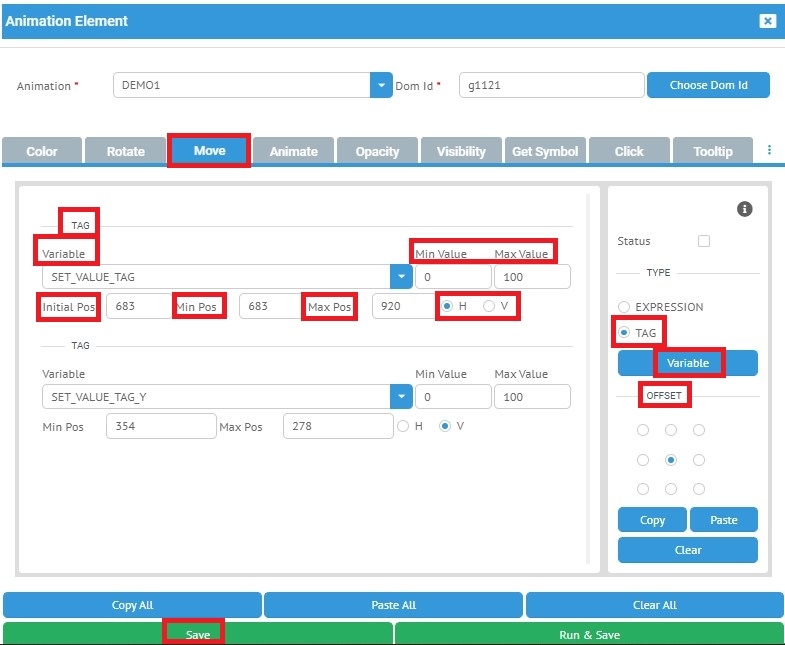Open the SET_VALUE_TAG variable dropdown

pyautogui.click(x=401, y=276)
